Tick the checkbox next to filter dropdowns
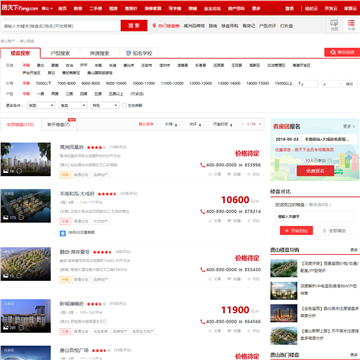 (x=124, y=105)
